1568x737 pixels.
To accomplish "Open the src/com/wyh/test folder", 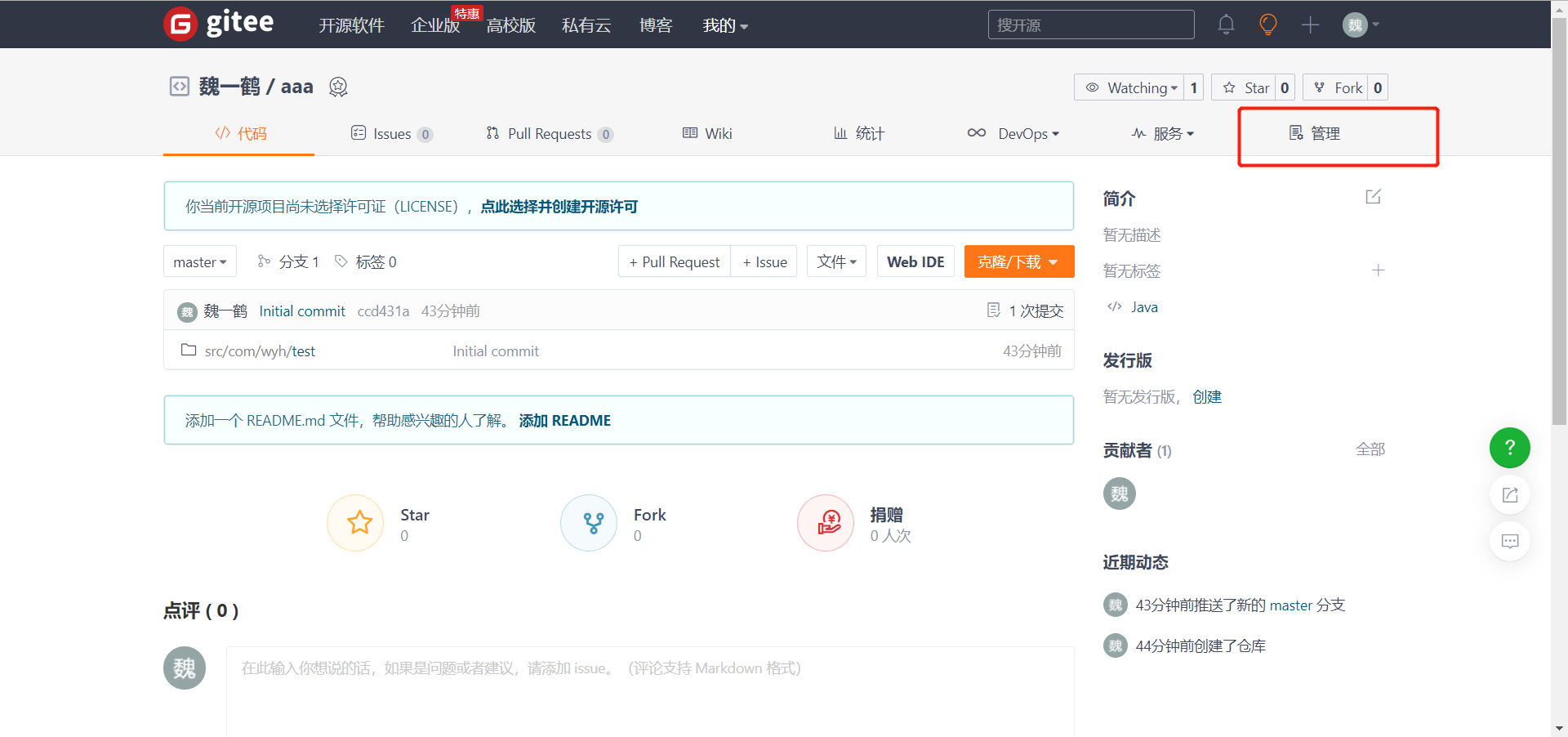I will coord(259,351).
